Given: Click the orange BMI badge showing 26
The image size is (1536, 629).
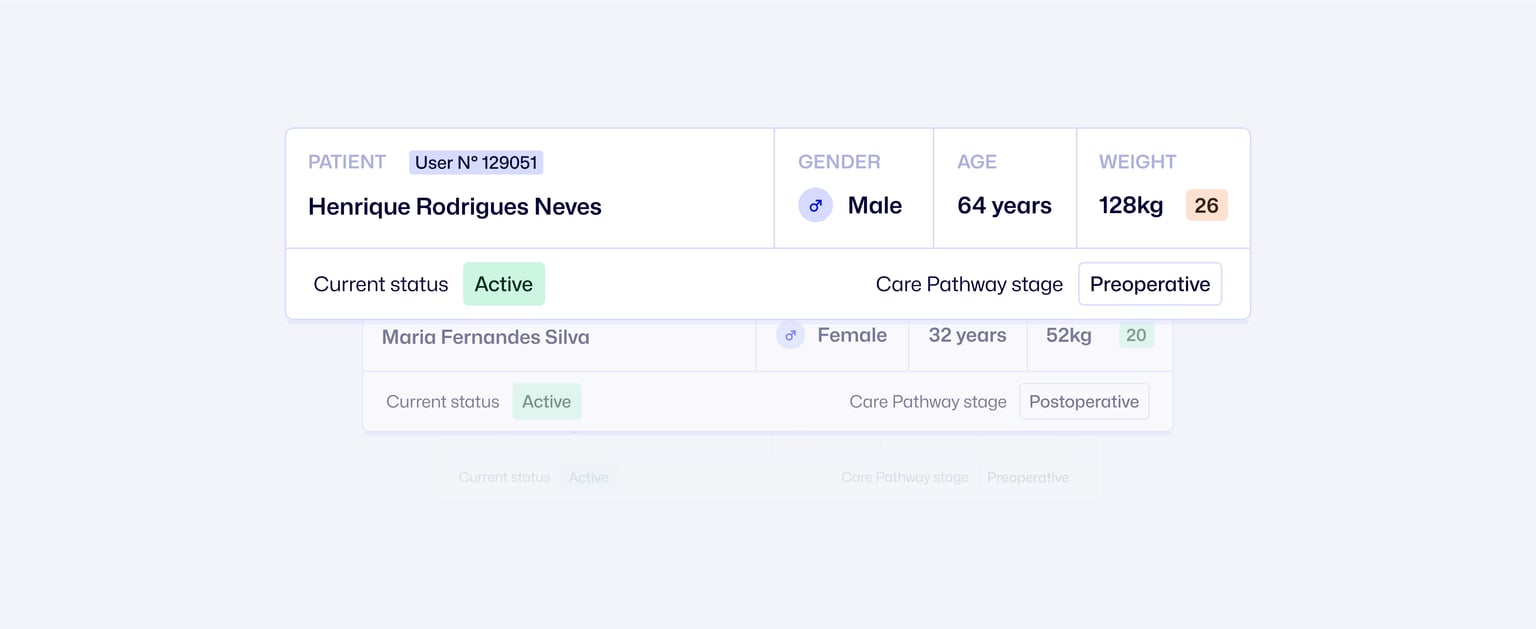Looking at the screenshot, I should click(1206, 204).
